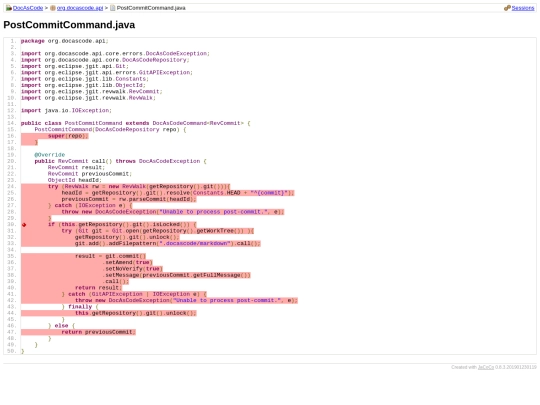540x405 pixels.
Task: Click '} catch (IOException e) {' line
Action: click(90, 205)
